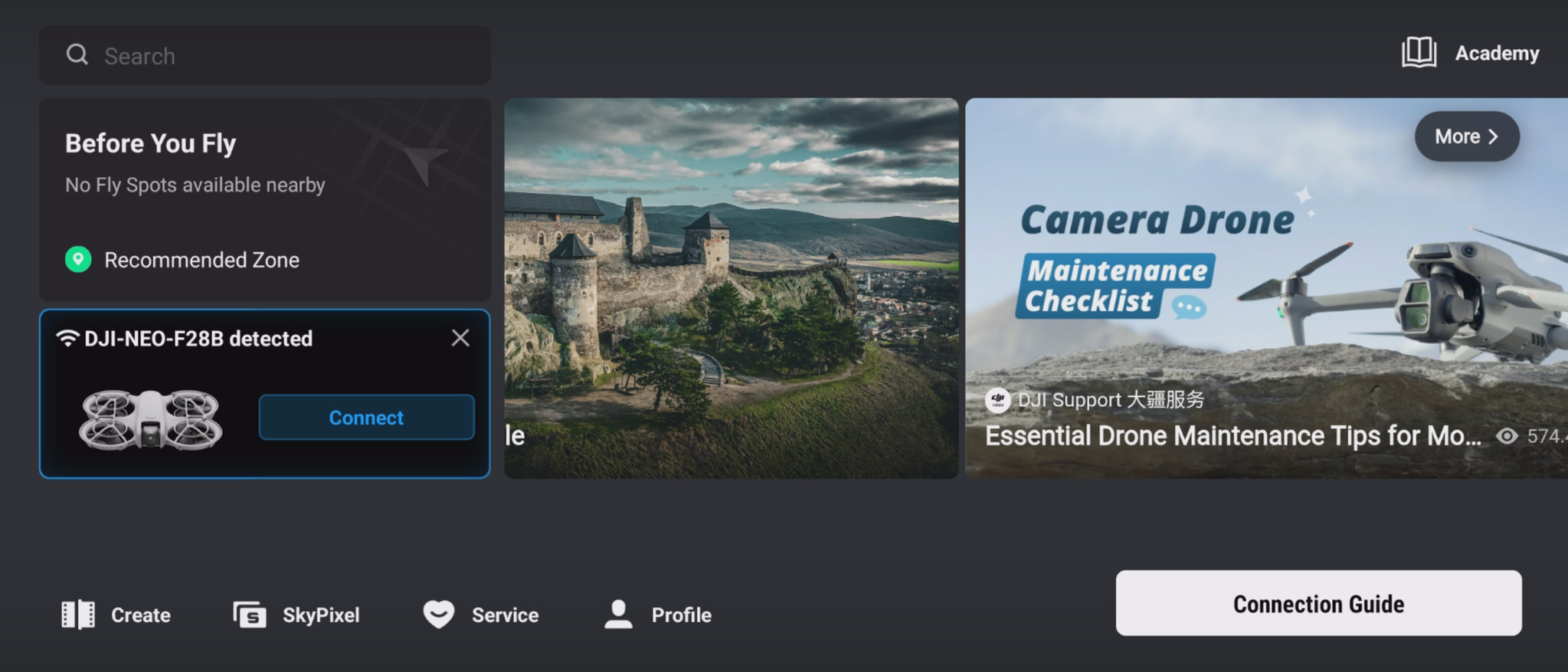
Task: Click the Wi-Fi signal icon by DJI-NEO-F28B
Action: 68,338
